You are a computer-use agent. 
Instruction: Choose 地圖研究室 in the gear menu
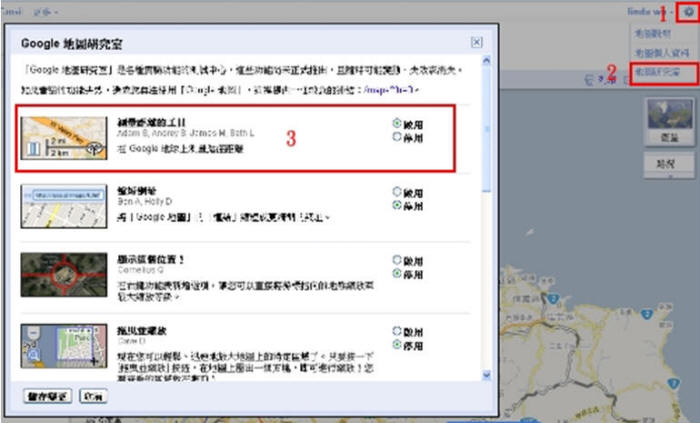point(658,72)
